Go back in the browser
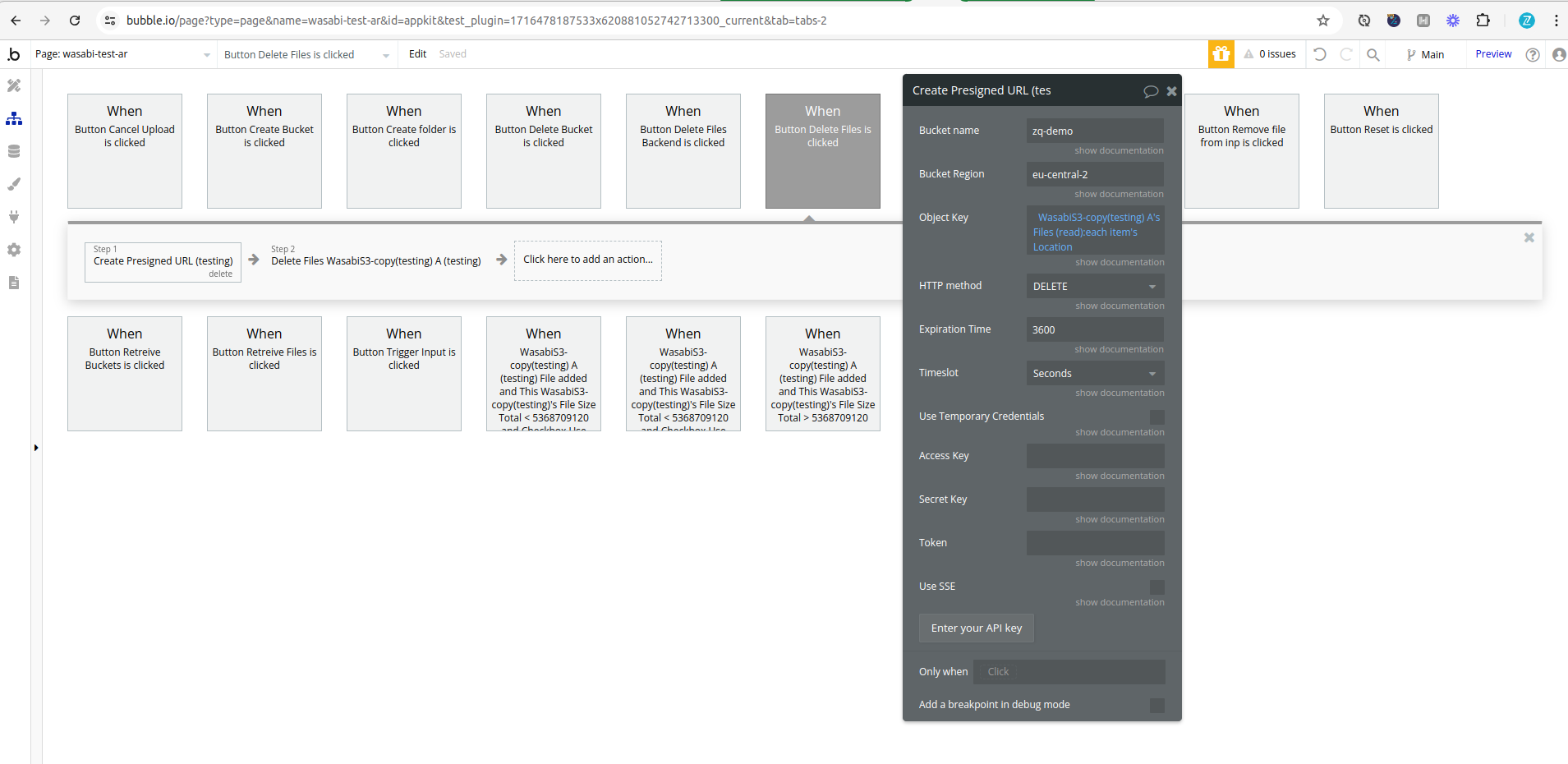This screenshot has width=1568, height=764. (16, 21)
